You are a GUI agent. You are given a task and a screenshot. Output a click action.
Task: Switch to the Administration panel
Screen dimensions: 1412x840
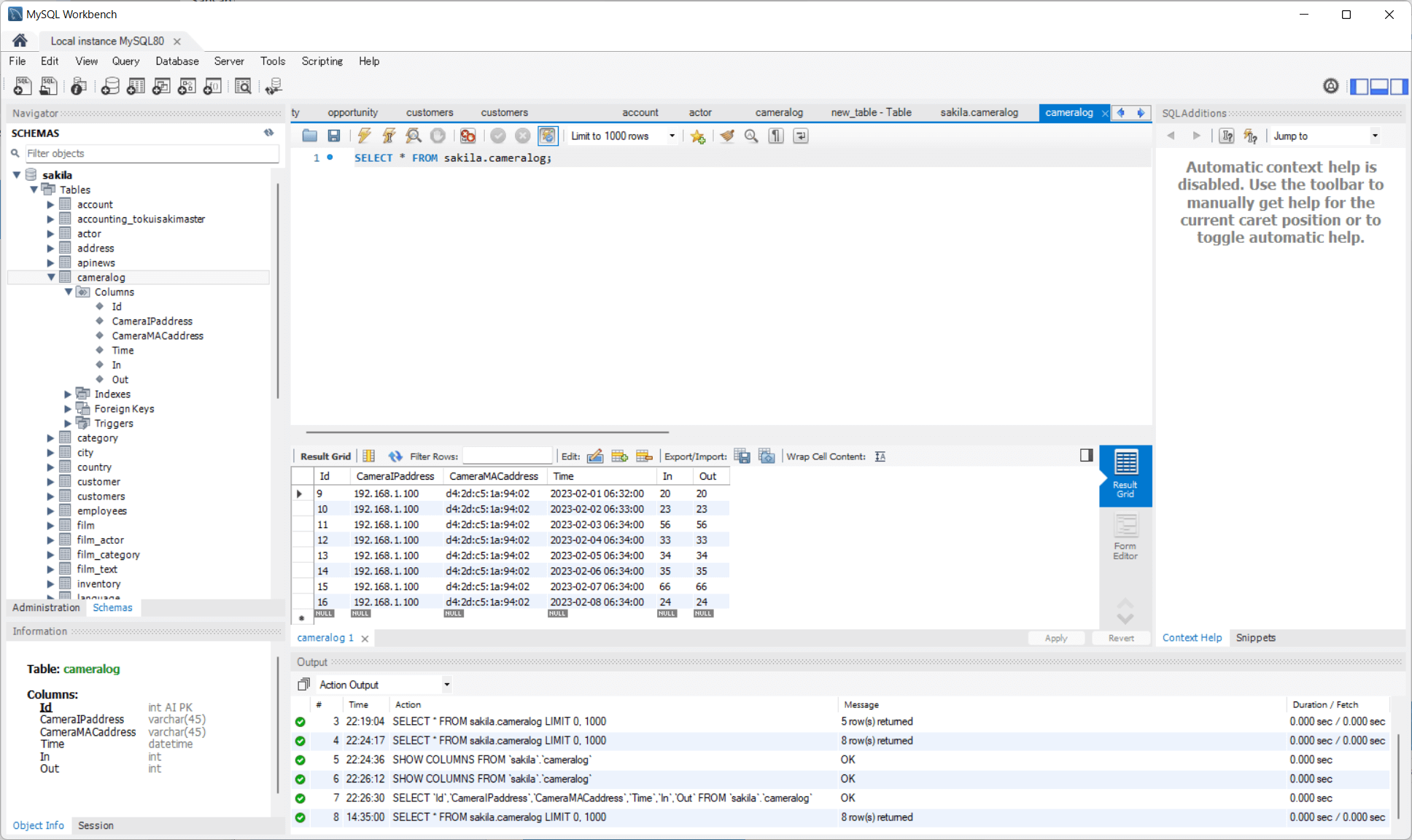click(x=45, y=607)
